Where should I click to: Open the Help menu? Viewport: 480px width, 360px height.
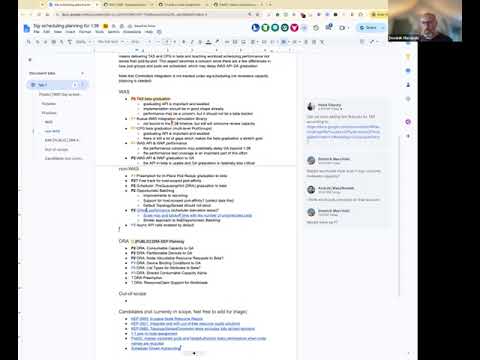coord(149,32)
